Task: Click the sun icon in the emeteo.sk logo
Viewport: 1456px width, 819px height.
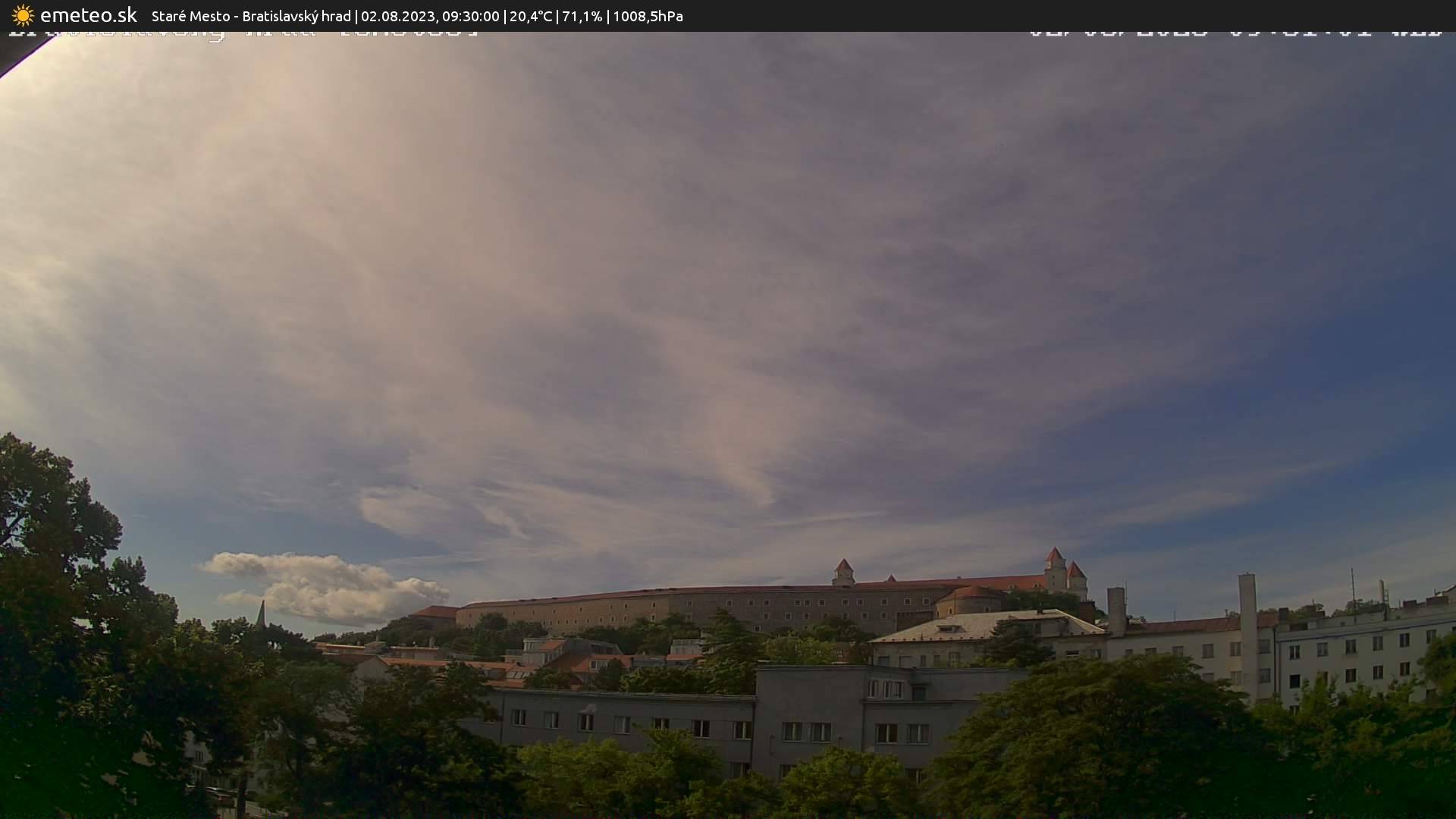Action: [24, 15]
